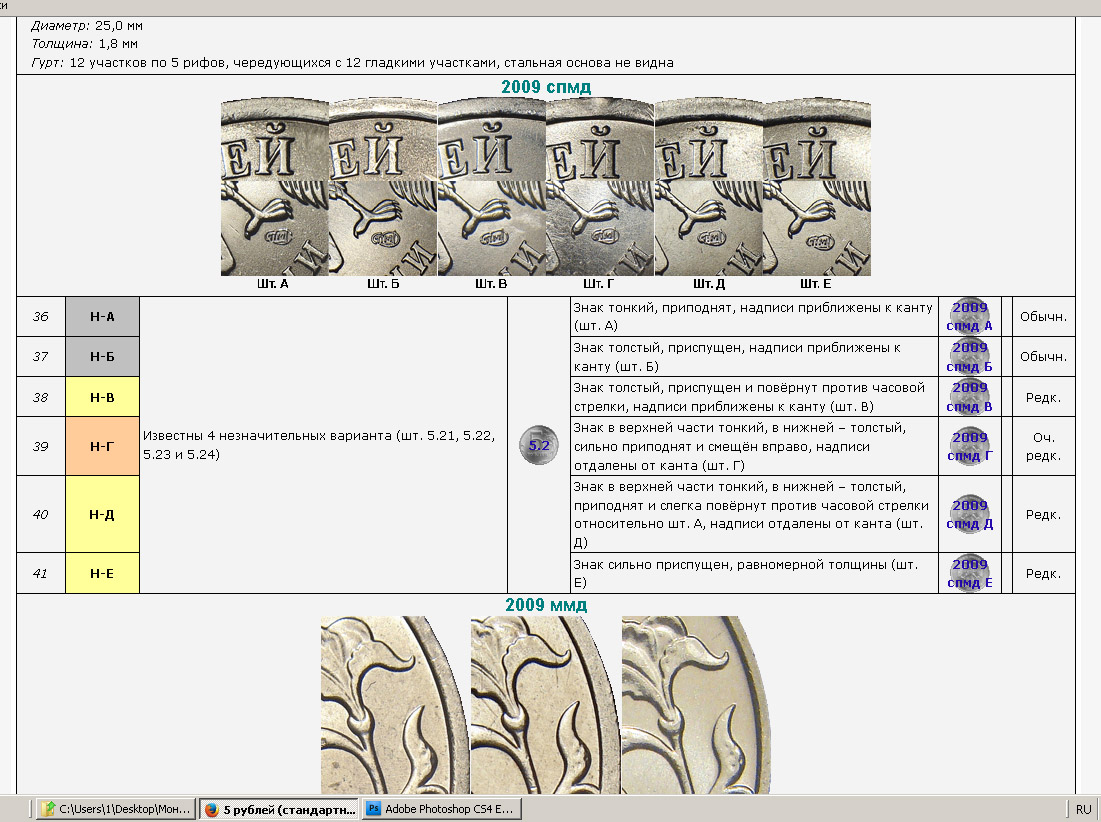Click the 2009 спмд А coin link
This screenshot has width=1101, height=822.
coord(968,316)
